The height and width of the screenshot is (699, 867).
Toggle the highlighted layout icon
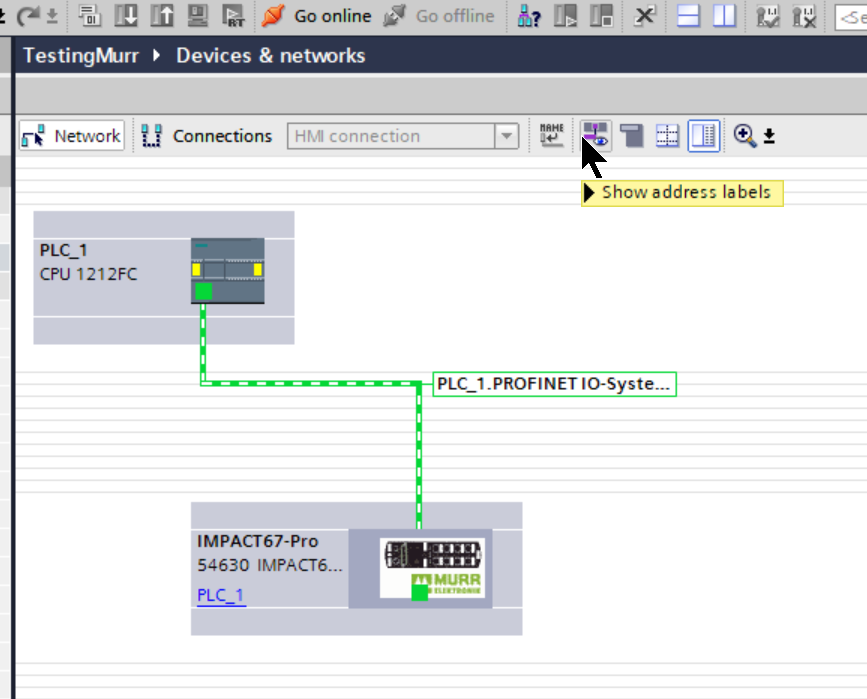click(x=704, y=135)
